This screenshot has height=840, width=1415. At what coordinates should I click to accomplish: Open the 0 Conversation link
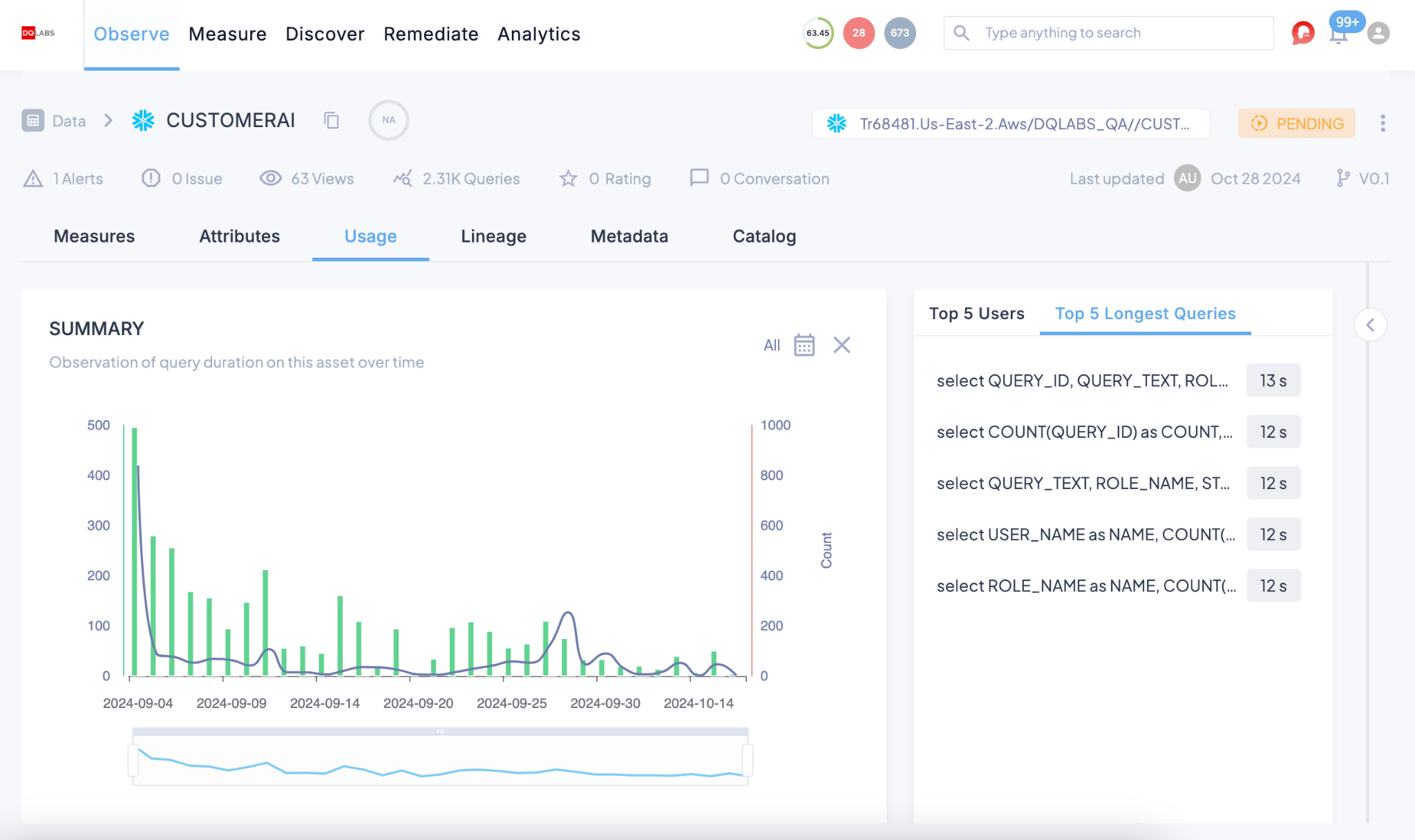775,179
